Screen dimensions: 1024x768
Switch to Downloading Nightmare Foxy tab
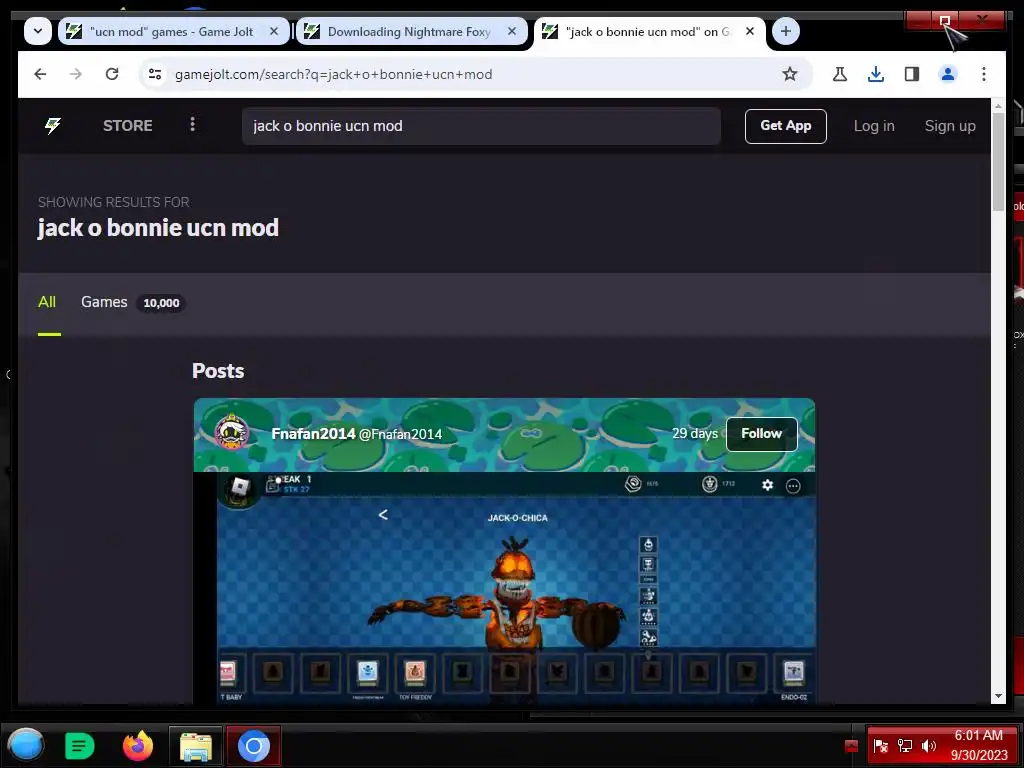pos(411,31)
